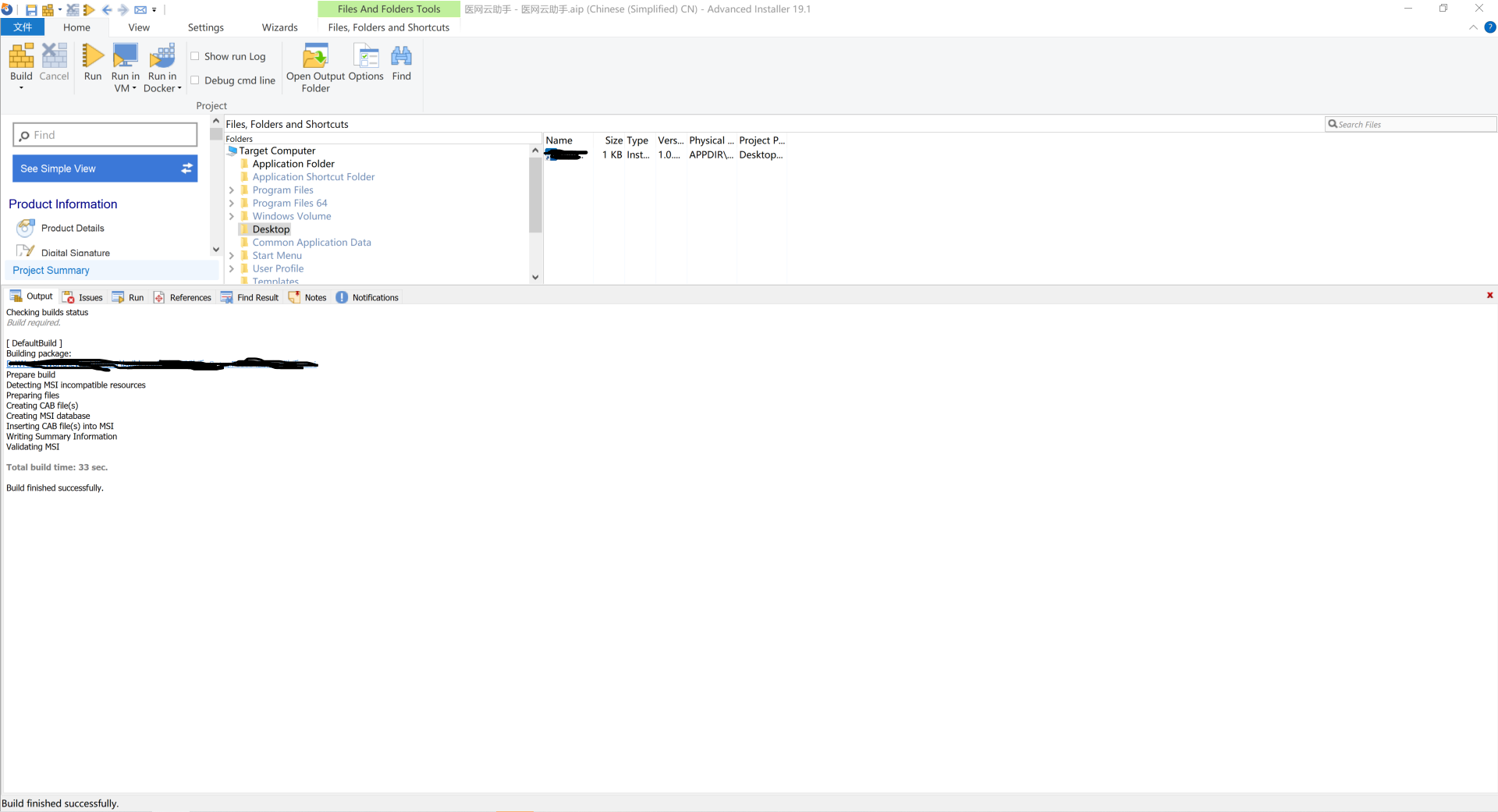Viewport: 1498px width, 812px height.
Task: Open the Project Summary link
Action: 51,271
